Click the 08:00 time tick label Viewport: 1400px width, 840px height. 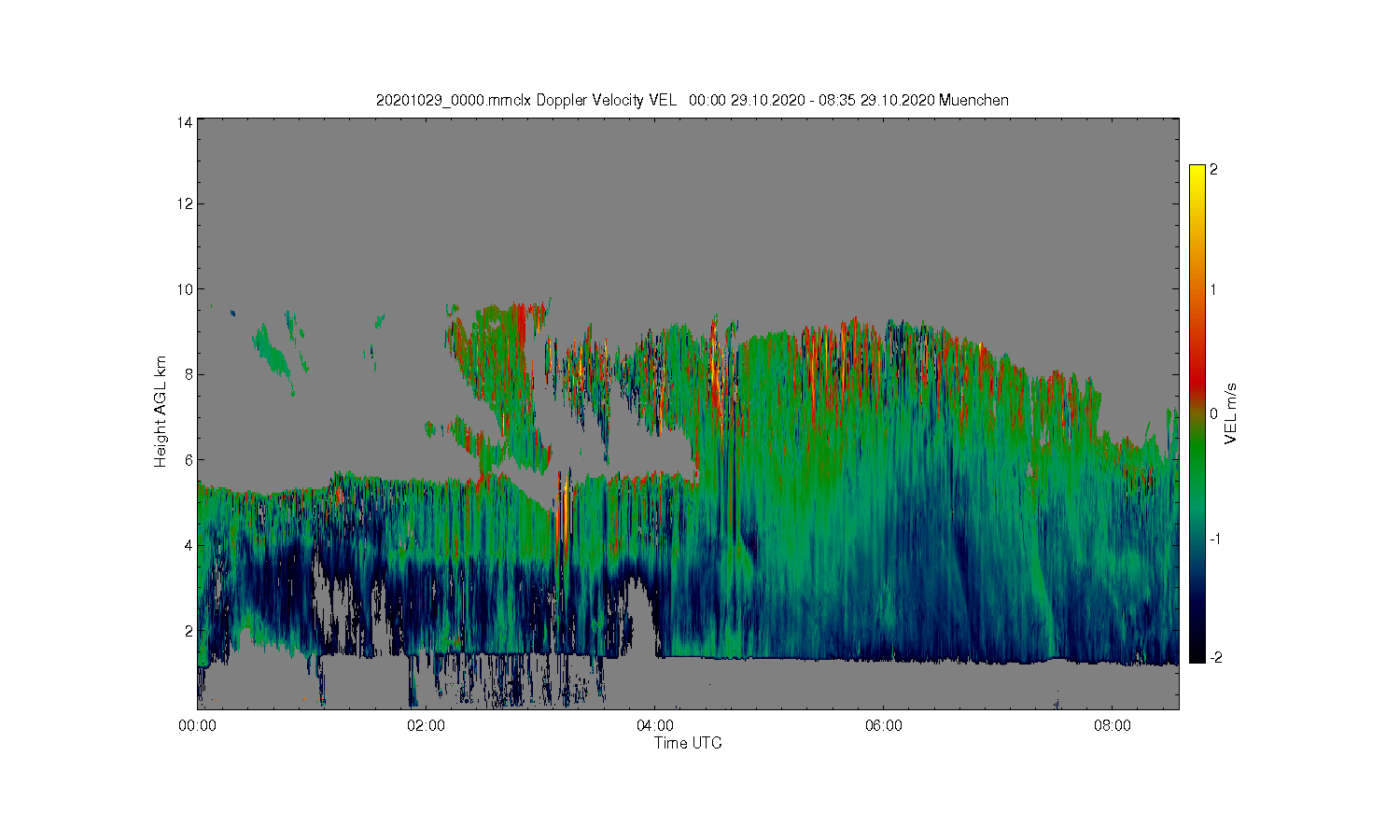(x=1113, y=725)
